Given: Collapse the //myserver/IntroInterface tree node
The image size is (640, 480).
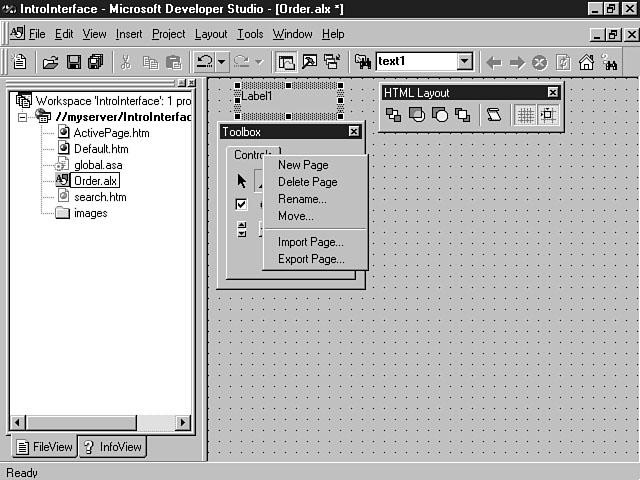Looking at the screenshot, I should tap(23, 117).
